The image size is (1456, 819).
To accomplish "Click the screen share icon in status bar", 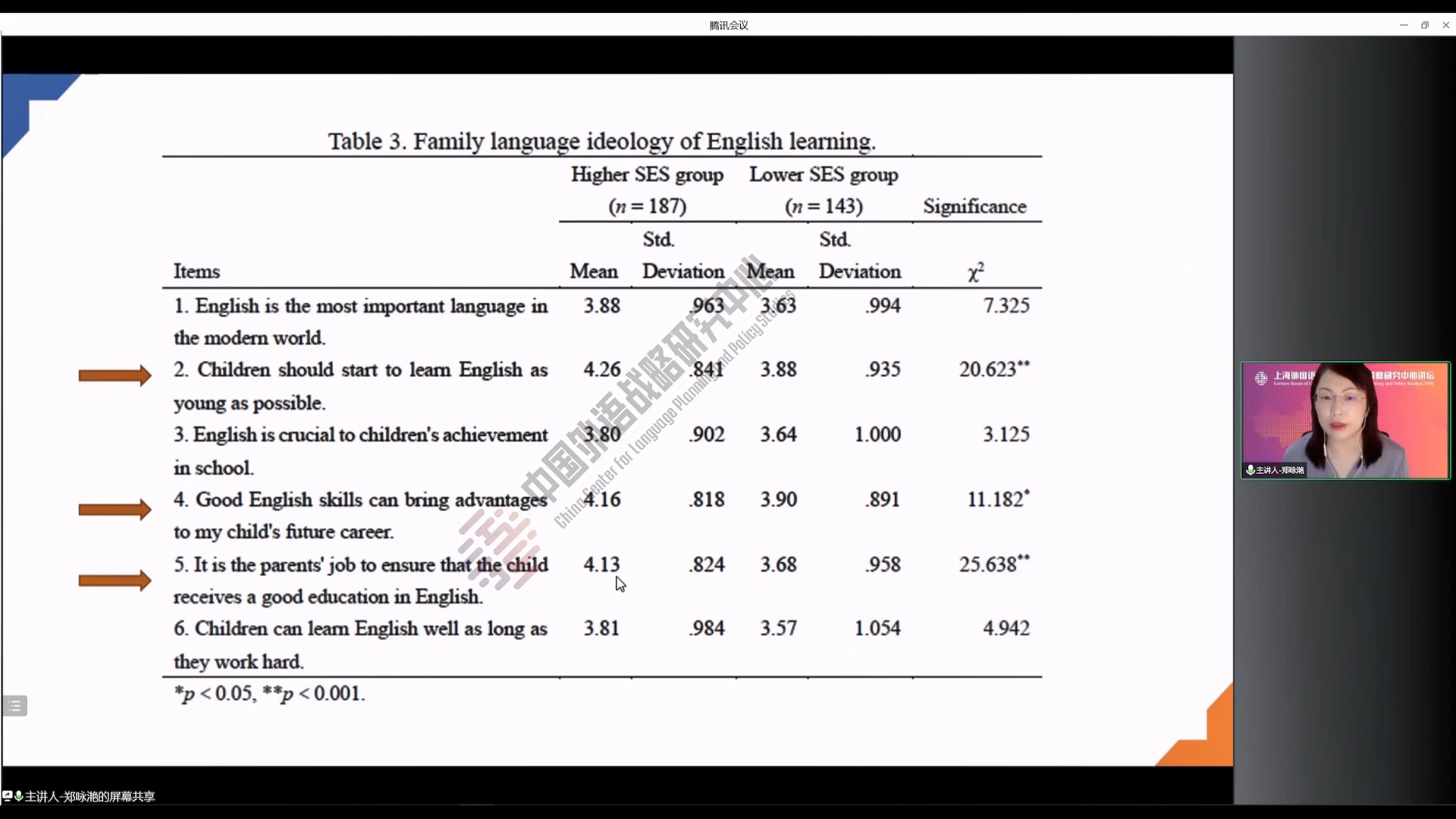I will [x=7, y=796].
